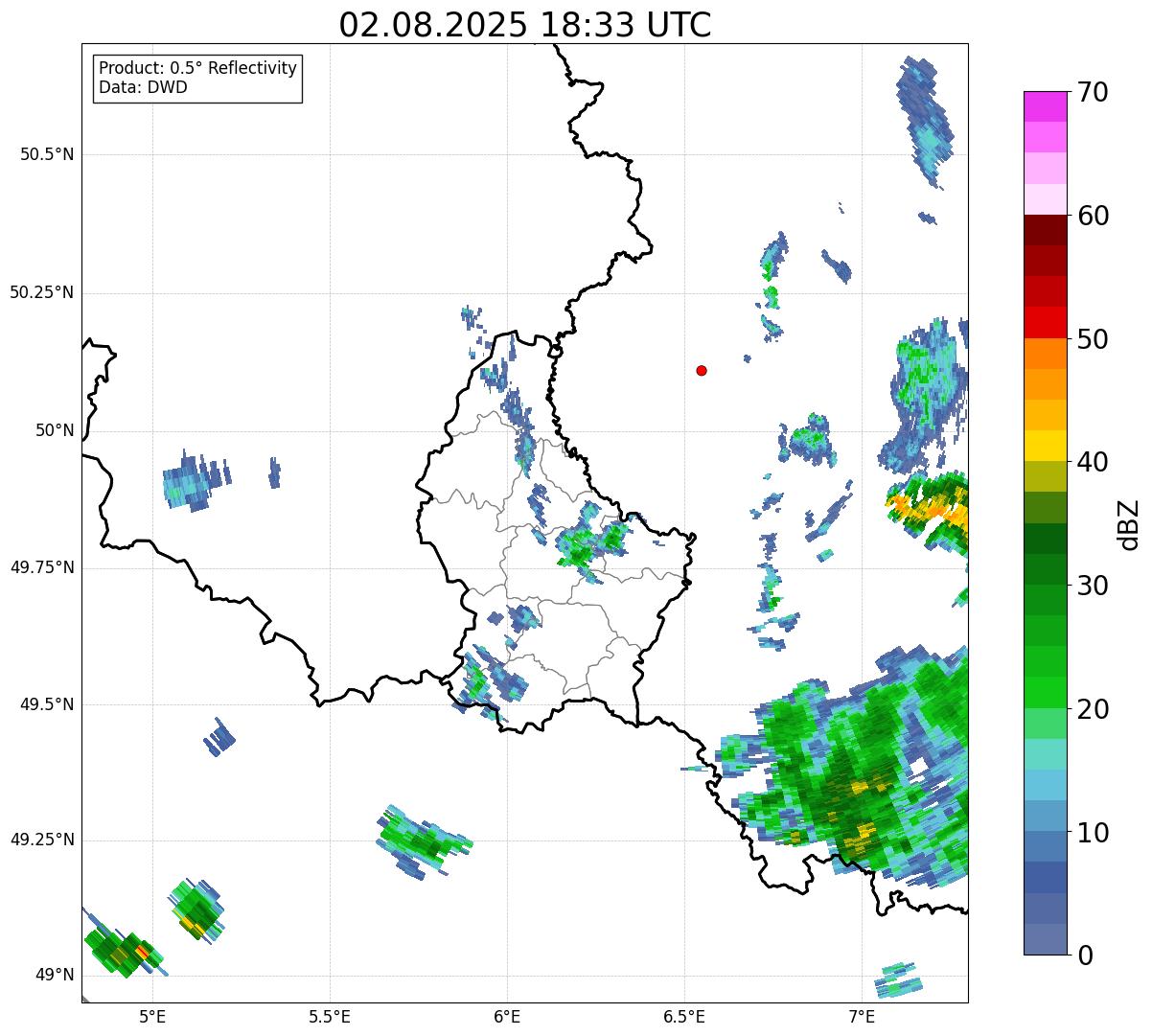Viewport: 1152px width, 1036px height.
Task: Click the dBZ colorbar axis label
Action: [1128, 523]
